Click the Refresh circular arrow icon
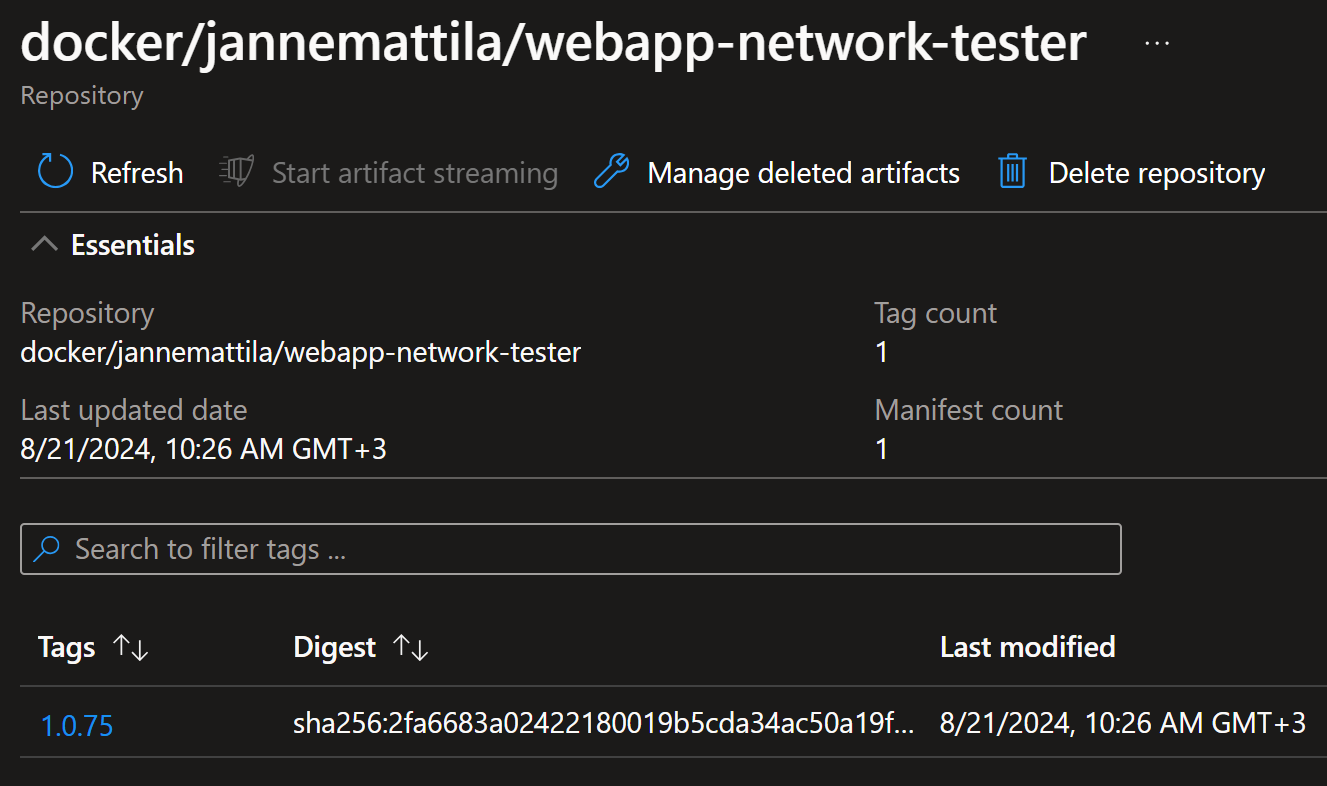The width and height of the screenshot is (1327, 786). click(55, 172)
